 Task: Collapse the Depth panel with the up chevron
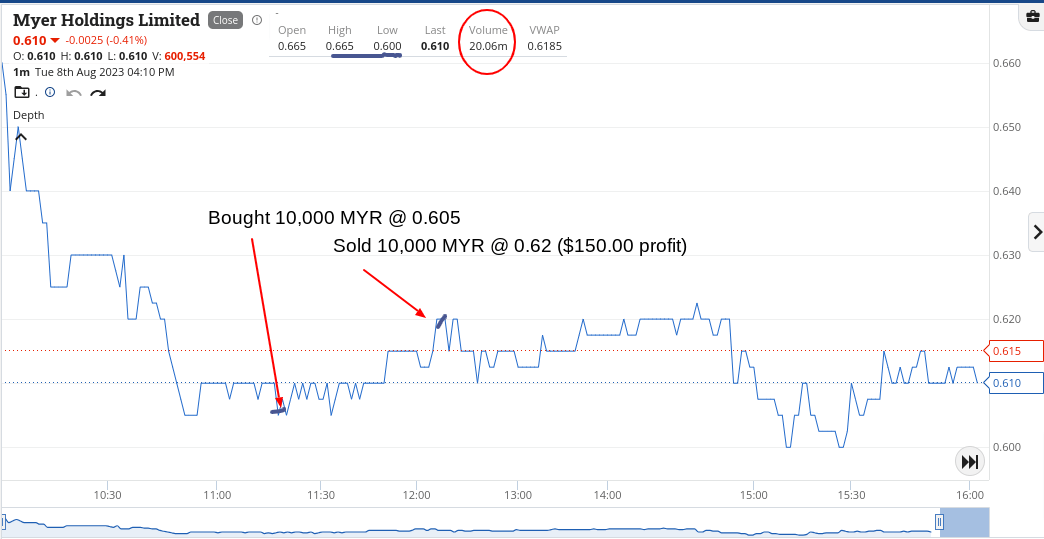(21, 137)
